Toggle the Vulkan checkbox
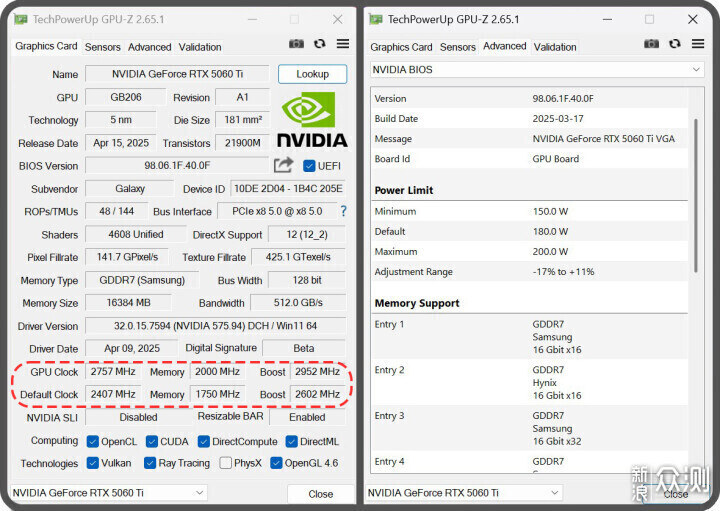The height and width of the screenshot is (511, 720). pyautogui.click(x=93, y=463)
